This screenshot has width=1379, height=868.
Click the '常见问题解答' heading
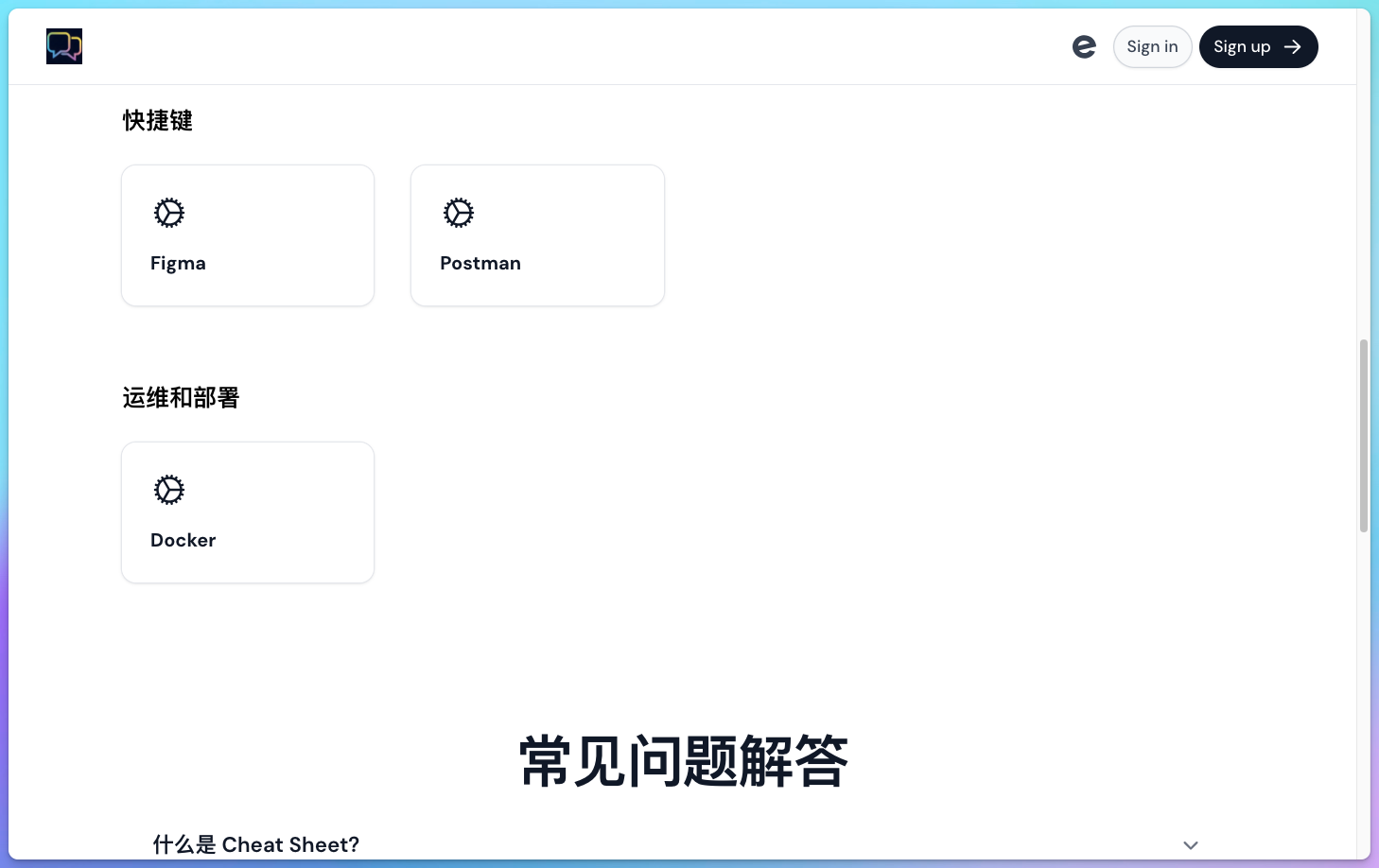click(x=682, y=759)
